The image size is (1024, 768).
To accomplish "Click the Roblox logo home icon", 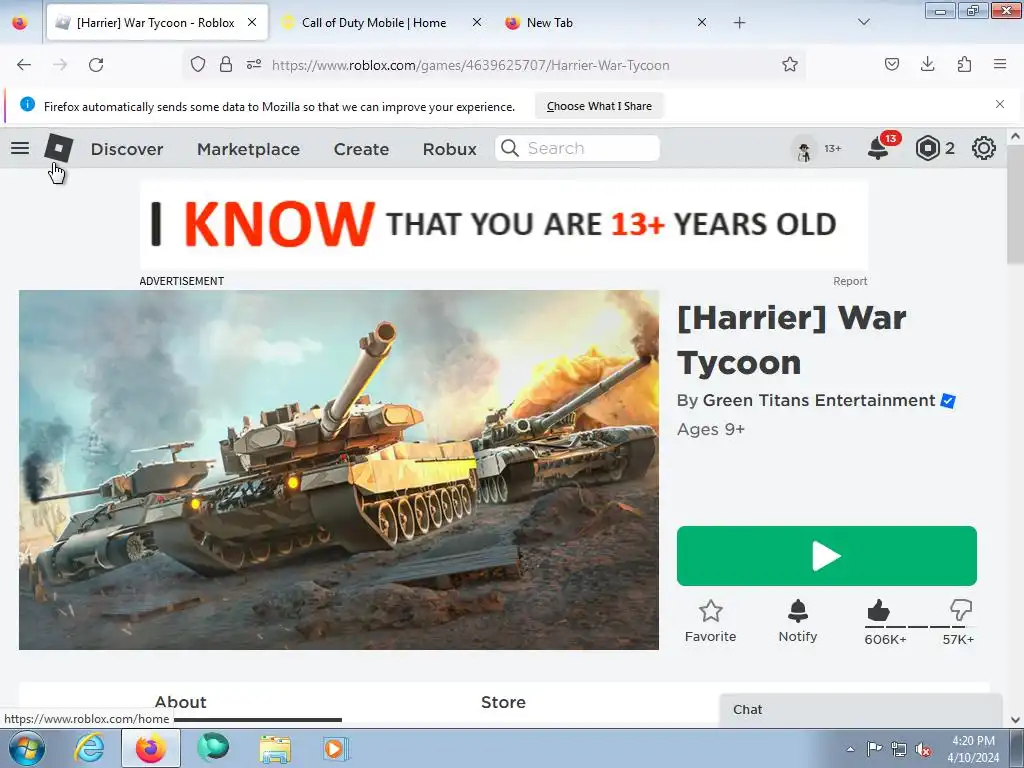I will pyautogui.click(x=59, y=148).
